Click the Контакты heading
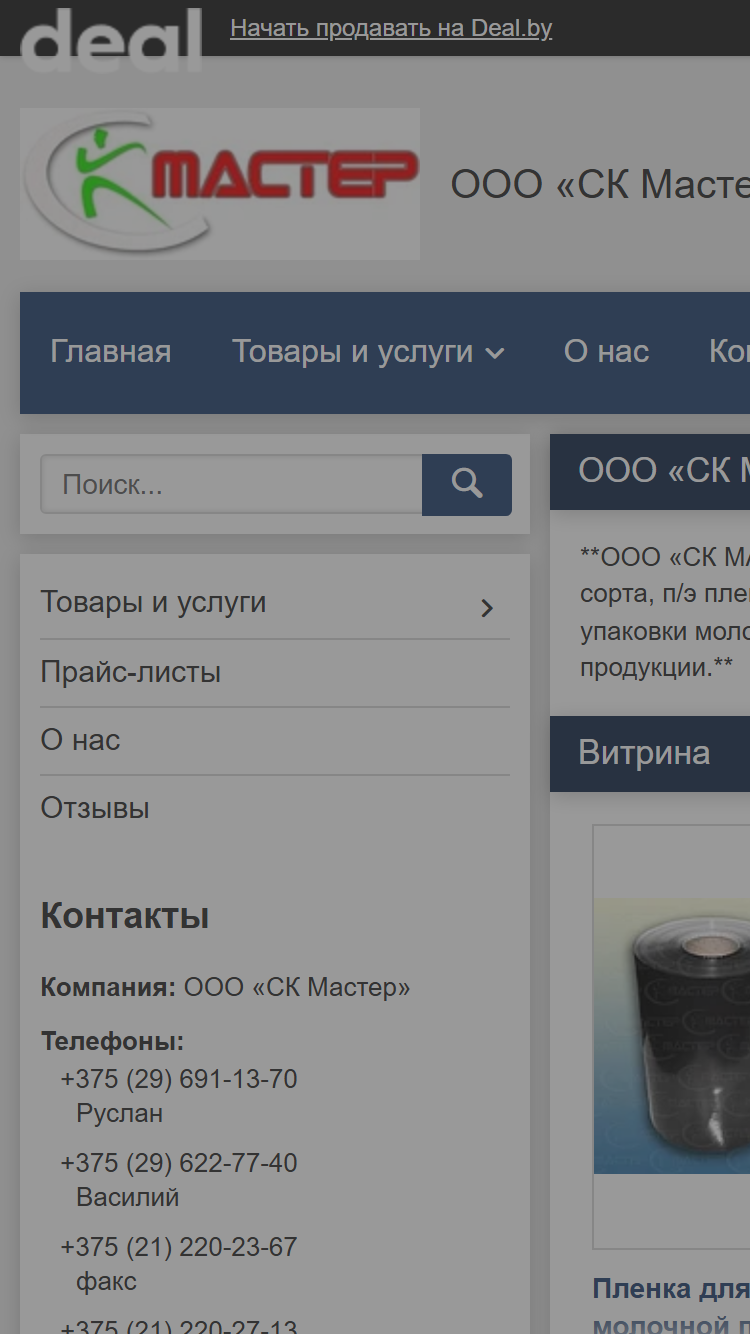Screen dimensions: 750x1334 click(x=125, y=916)
